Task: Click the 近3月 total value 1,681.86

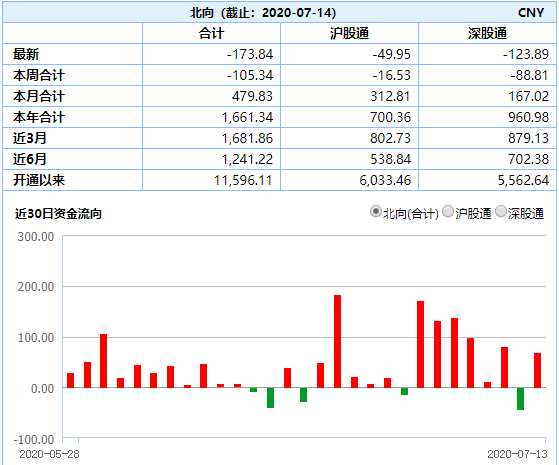Action: (x=247, y=138)
